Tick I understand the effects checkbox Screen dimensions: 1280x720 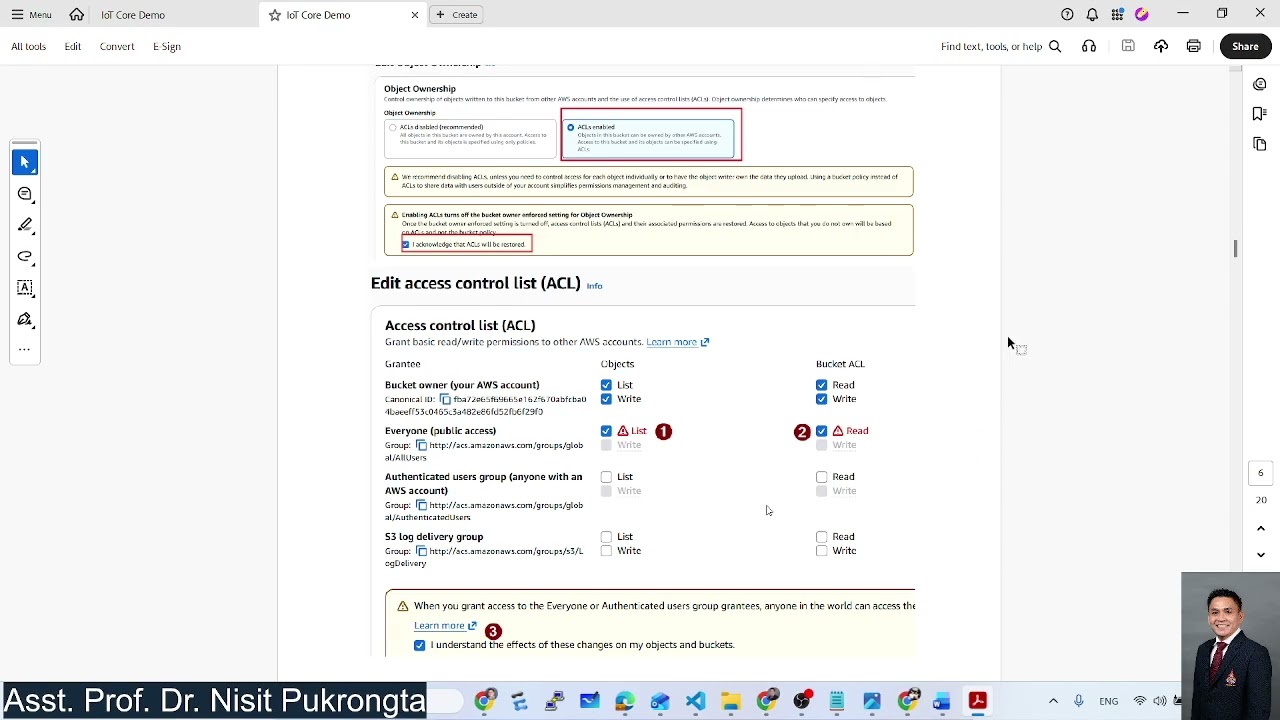420,645
